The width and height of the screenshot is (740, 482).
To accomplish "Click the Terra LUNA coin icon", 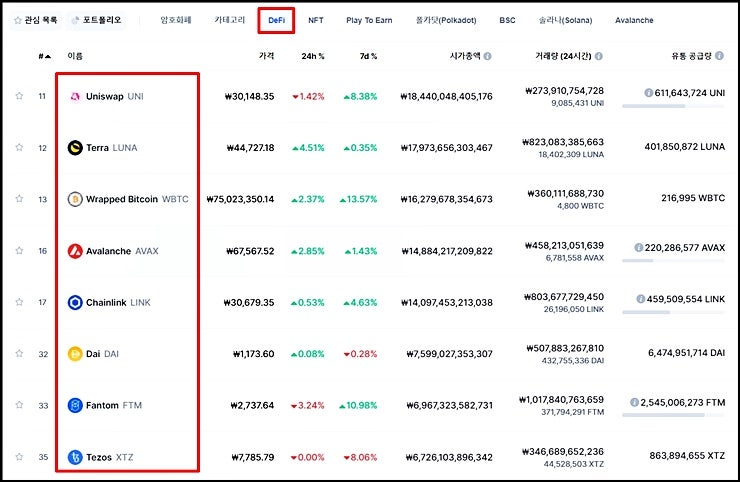I will pos(75,148).
